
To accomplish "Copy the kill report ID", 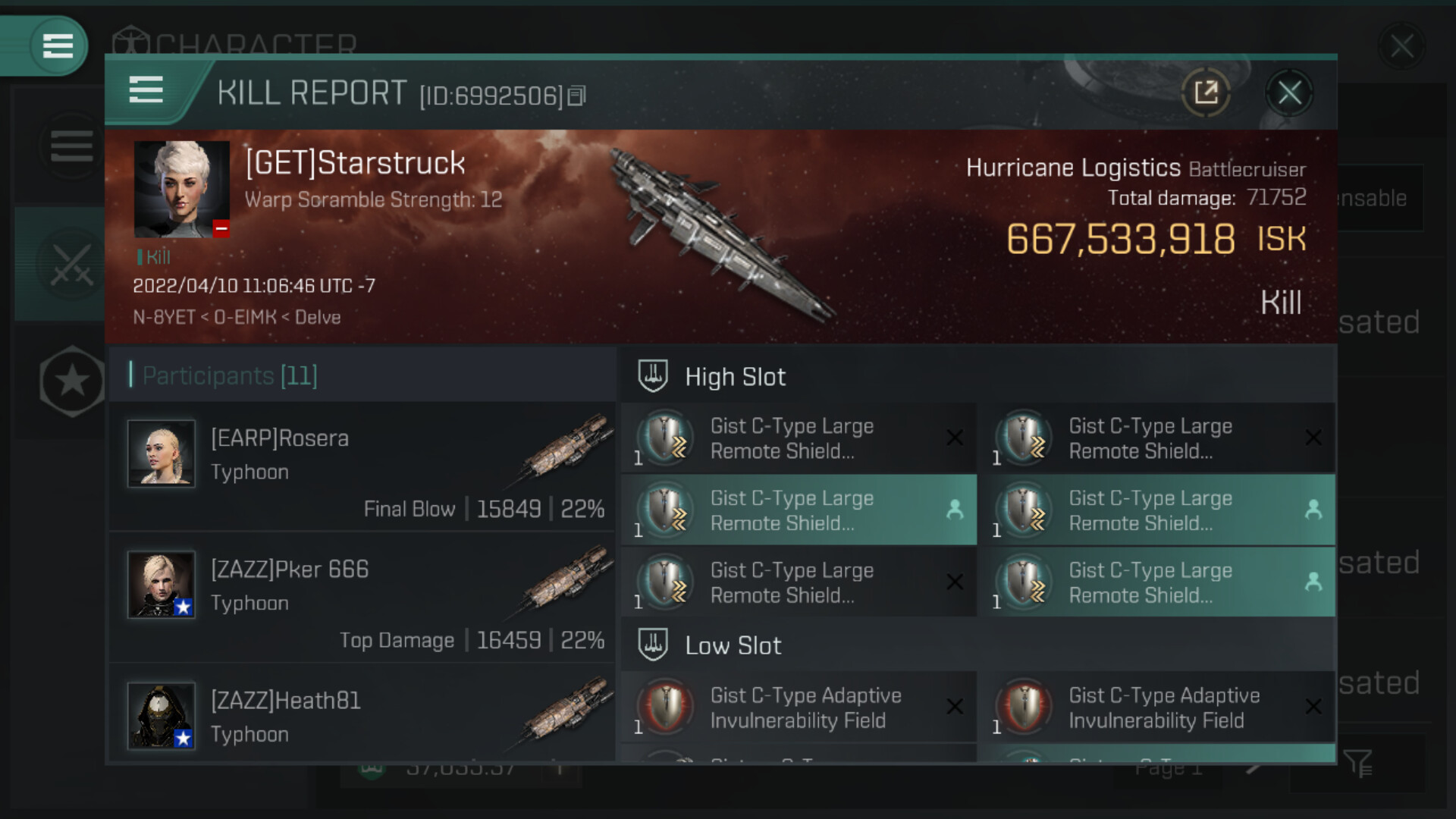I will pyautogui.click(x=576, y=96).
